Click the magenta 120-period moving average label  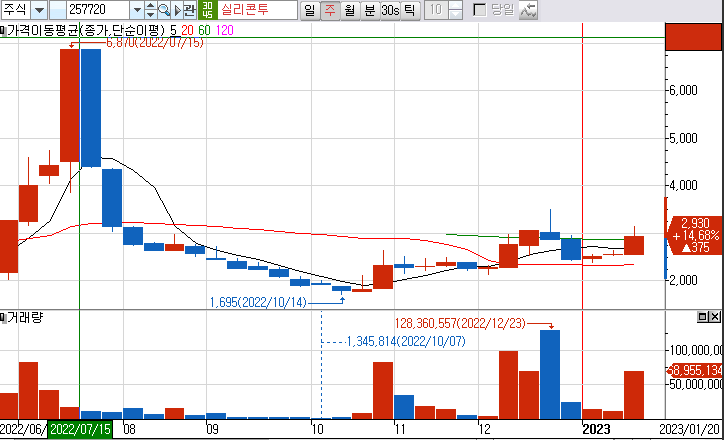(224, 30)
